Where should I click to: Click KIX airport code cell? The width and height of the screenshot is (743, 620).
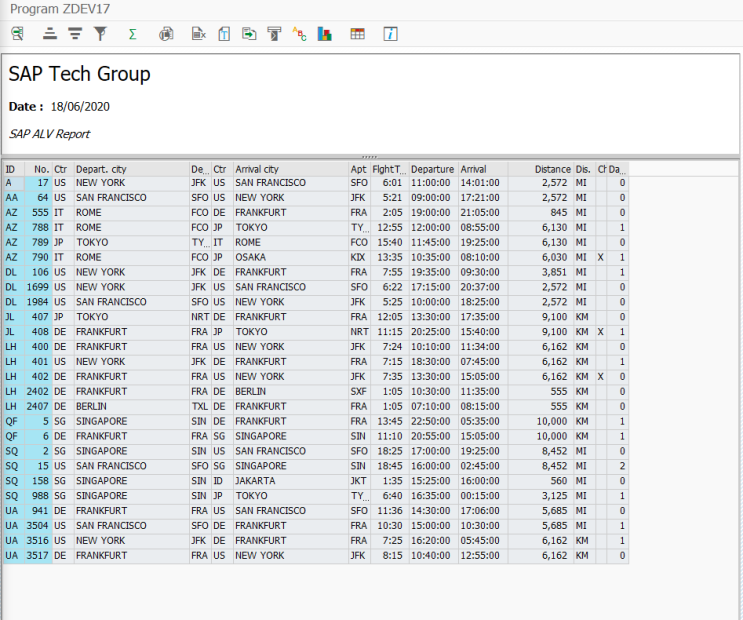click(359, 257)
